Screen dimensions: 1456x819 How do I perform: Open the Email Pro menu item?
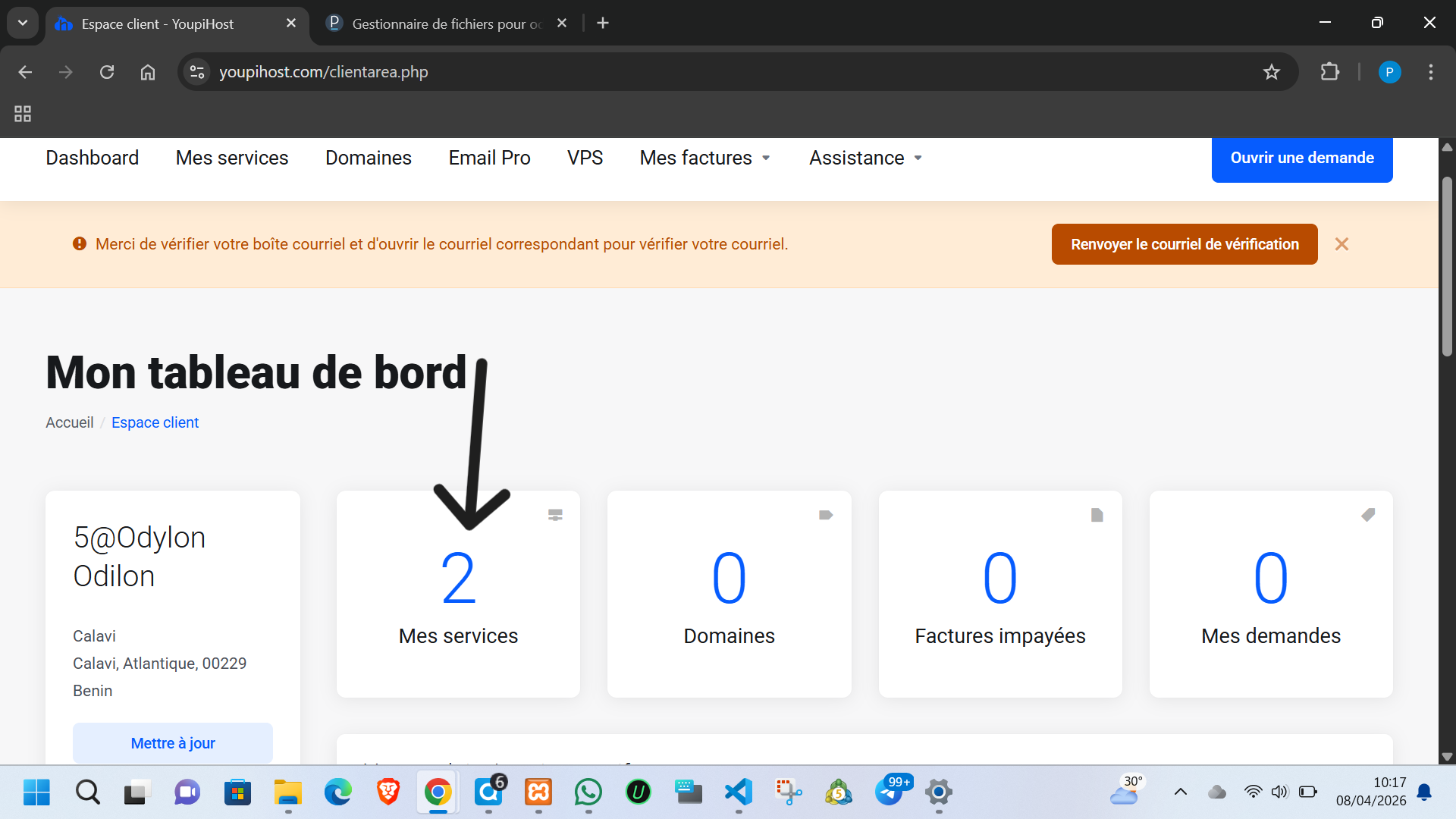(489, 158)
